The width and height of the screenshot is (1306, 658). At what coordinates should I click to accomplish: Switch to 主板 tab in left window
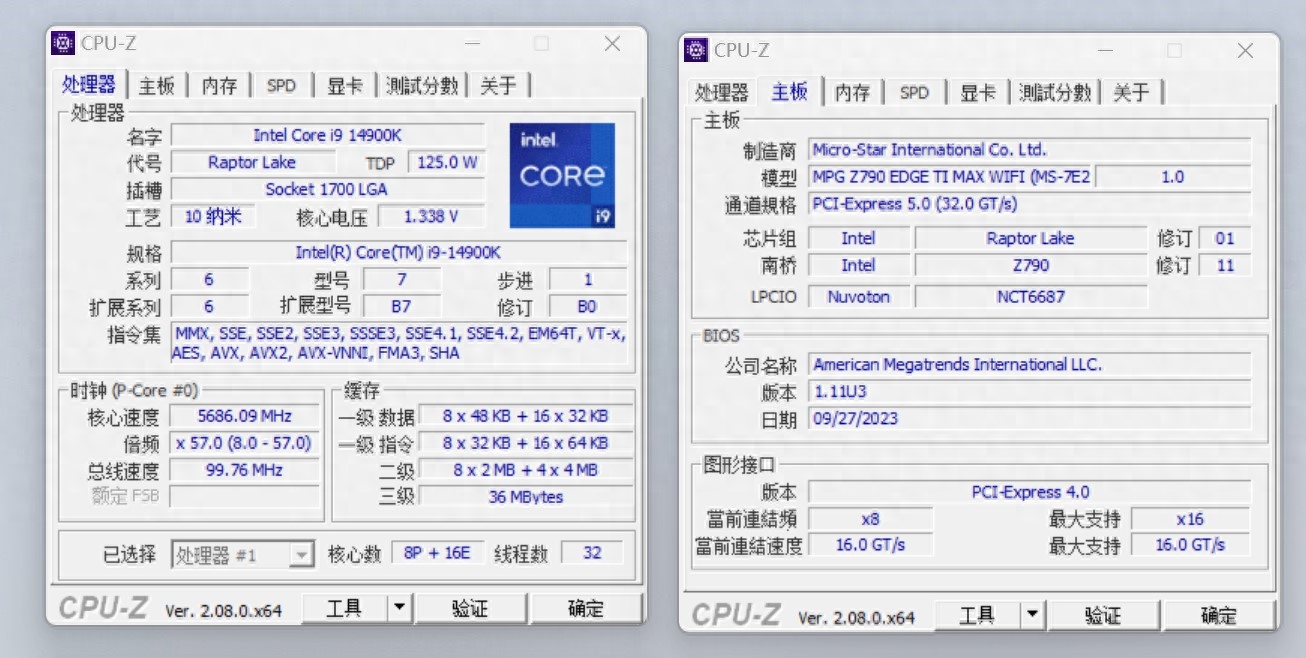coord(157,86)
